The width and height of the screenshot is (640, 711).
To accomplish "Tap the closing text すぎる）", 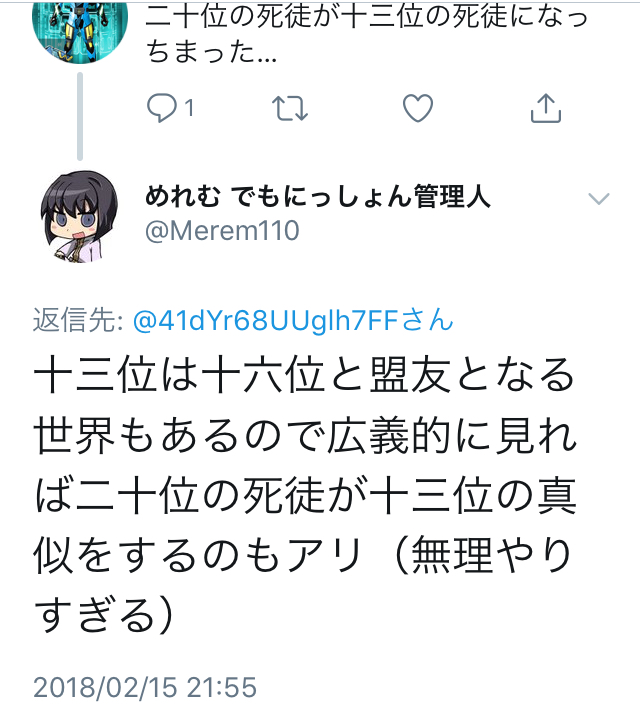I will coord(104,614).
